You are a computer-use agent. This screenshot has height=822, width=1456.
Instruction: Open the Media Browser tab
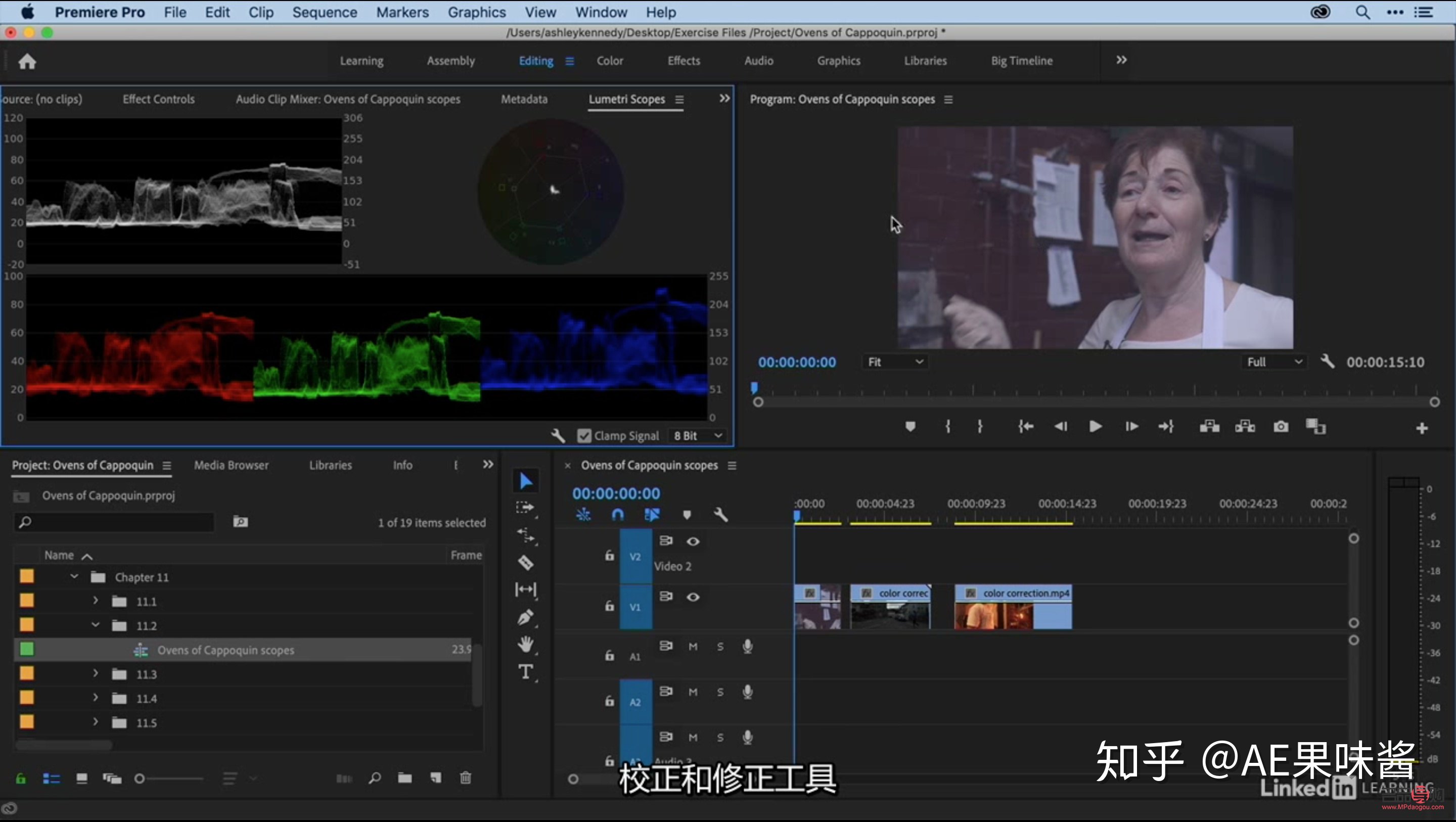tap(231, 465)
